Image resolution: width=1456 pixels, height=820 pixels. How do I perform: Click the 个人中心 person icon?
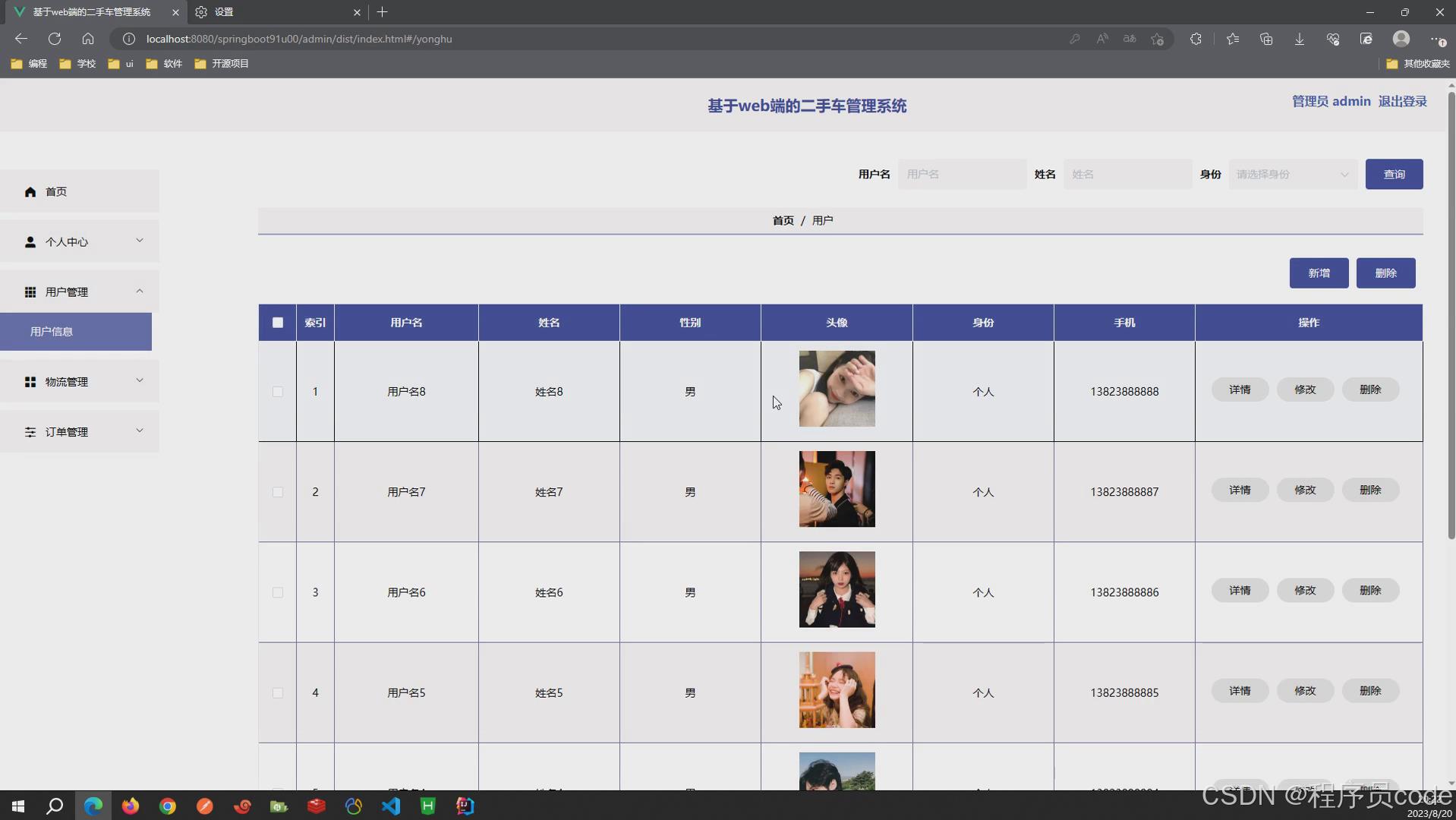click(30, 241)
